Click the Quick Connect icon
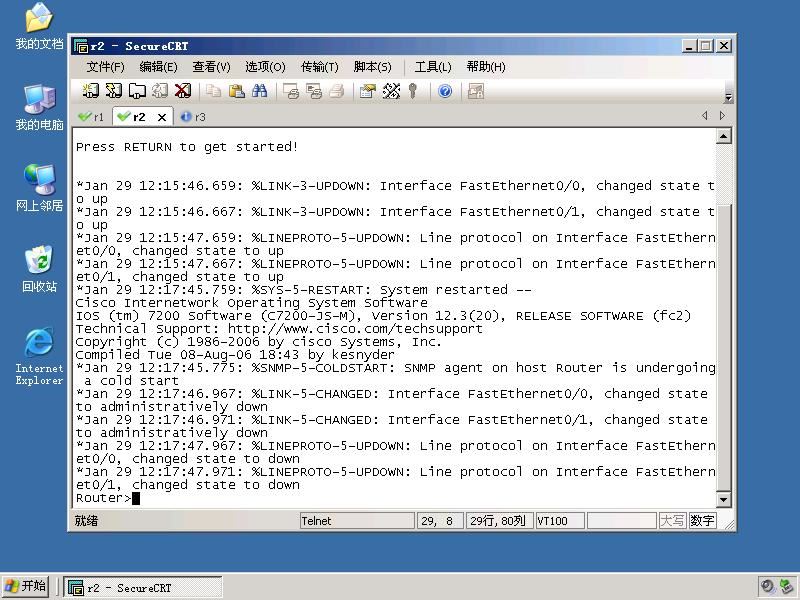The image size is (800, 600). tap(113, 91)
